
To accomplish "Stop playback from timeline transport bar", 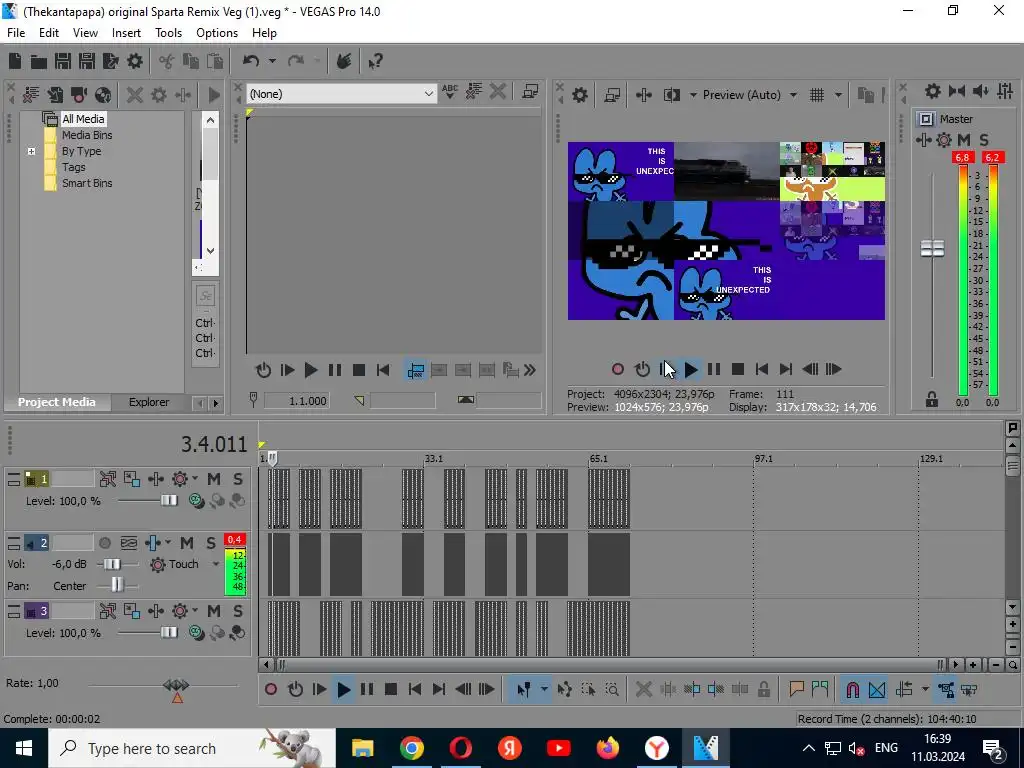I will [391, 689].
